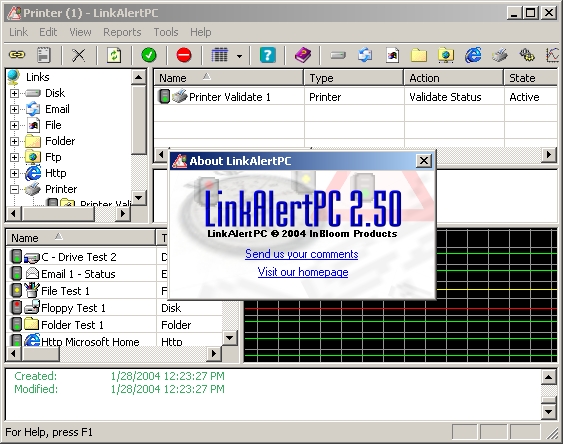
Task: Sort by Name column in top list
Action: coord(229,78)
